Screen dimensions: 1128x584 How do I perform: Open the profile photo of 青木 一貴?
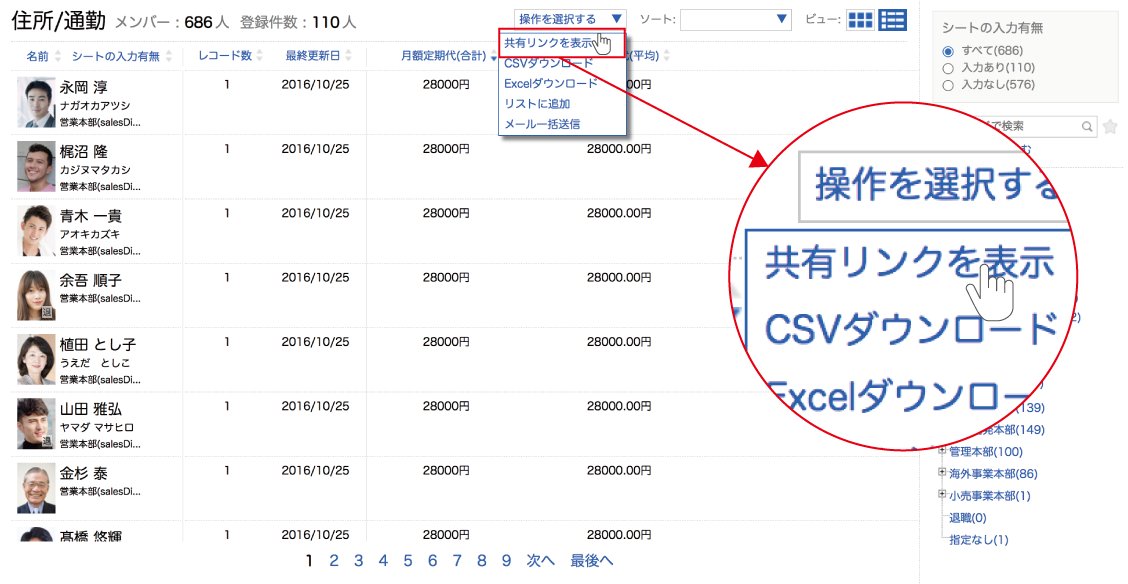click(x=36, y=231)
